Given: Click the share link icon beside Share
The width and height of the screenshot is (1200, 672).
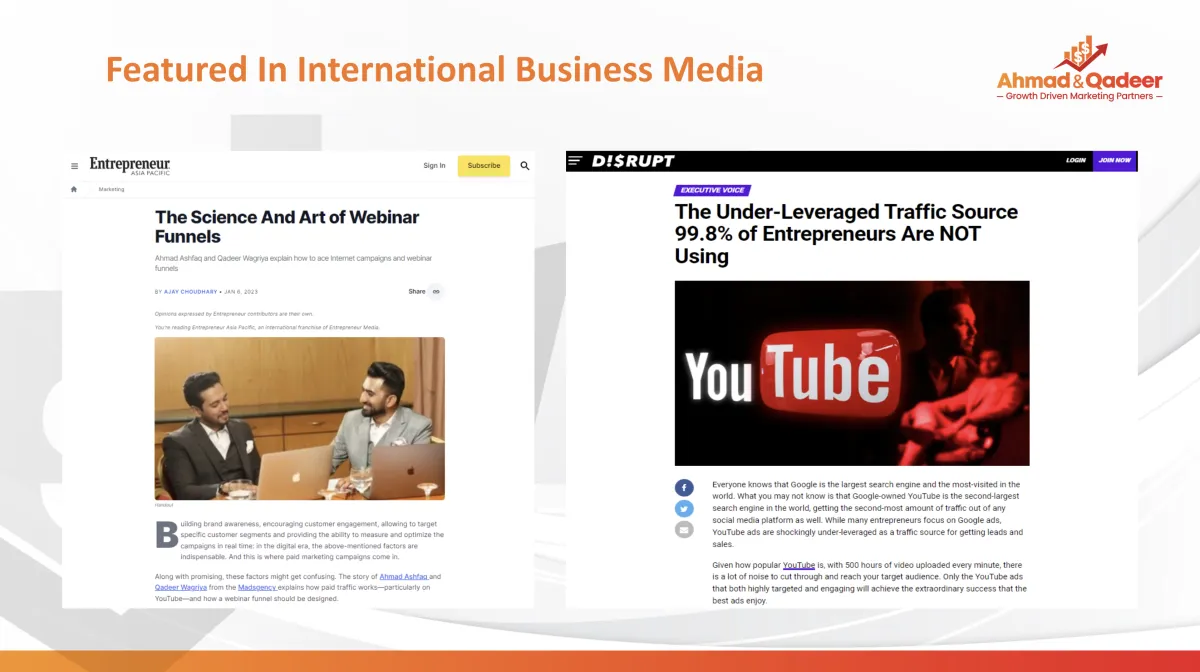Looking at the screenshot, I should click(436, 291).
